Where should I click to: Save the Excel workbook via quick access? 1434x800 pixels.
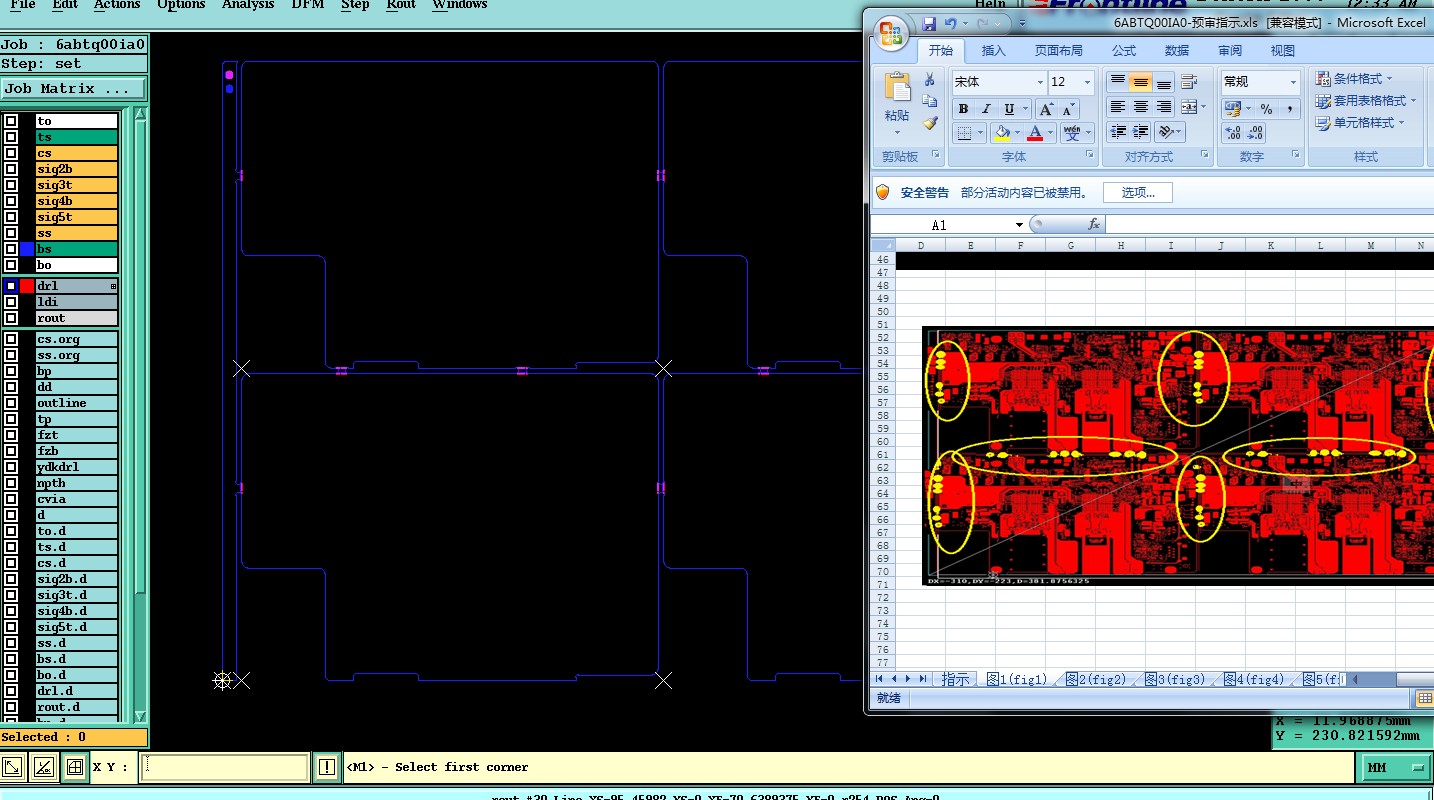pos(929,23)
